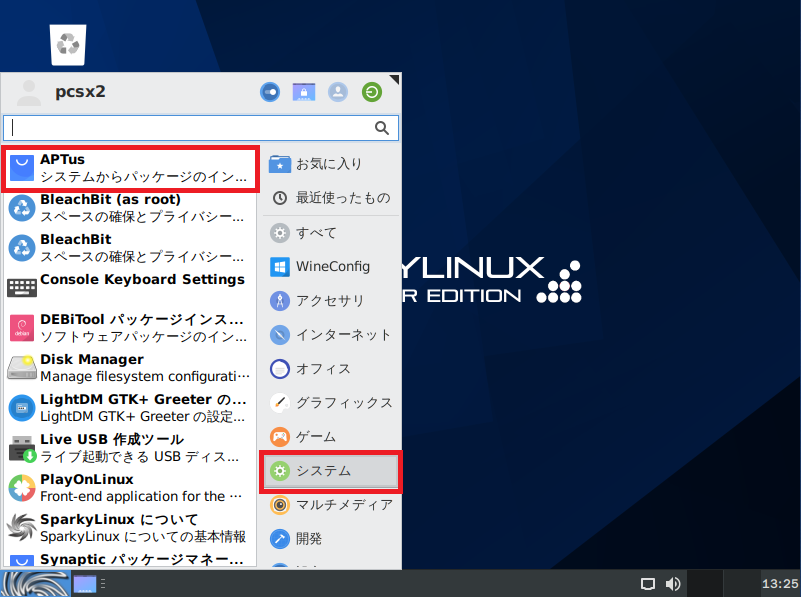The image size is (801, 597).
Task: Click the lock screen icon
Action: [304, 92]
